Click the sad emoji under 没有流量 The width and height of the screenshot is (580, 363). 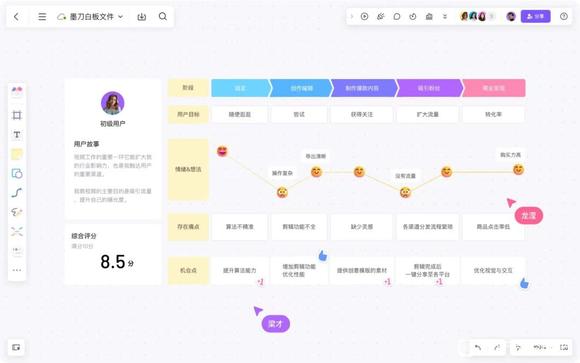[x=405, y=192]
